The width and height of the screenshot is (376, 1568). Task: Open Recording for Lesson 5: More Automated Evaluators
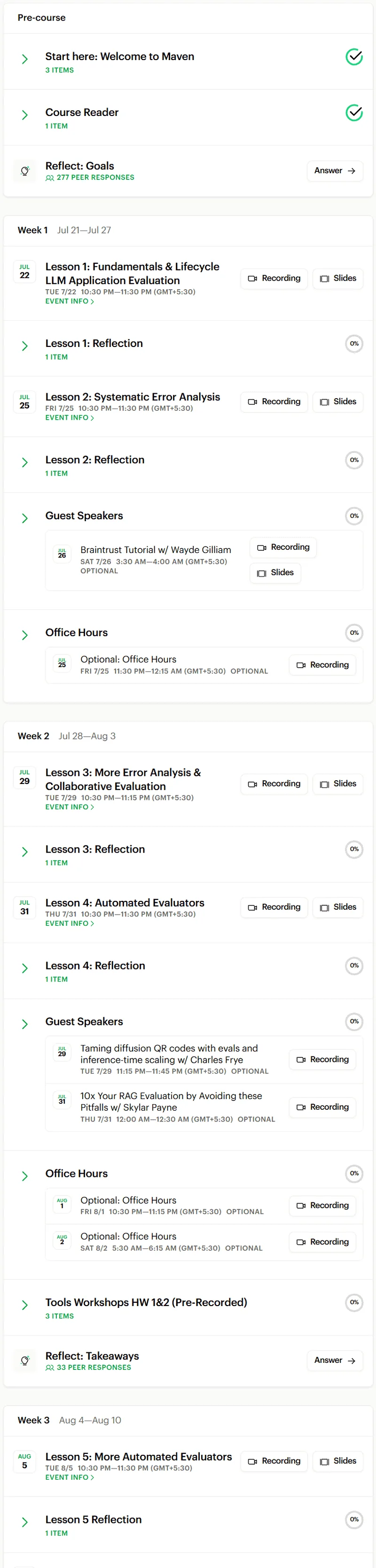274,1461
